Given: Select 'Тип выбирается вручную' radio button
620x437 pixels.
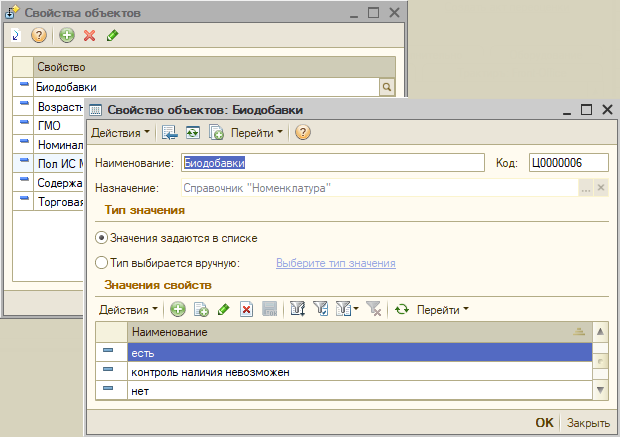Looking at the screenshot, I should click(x=101, y=263).
